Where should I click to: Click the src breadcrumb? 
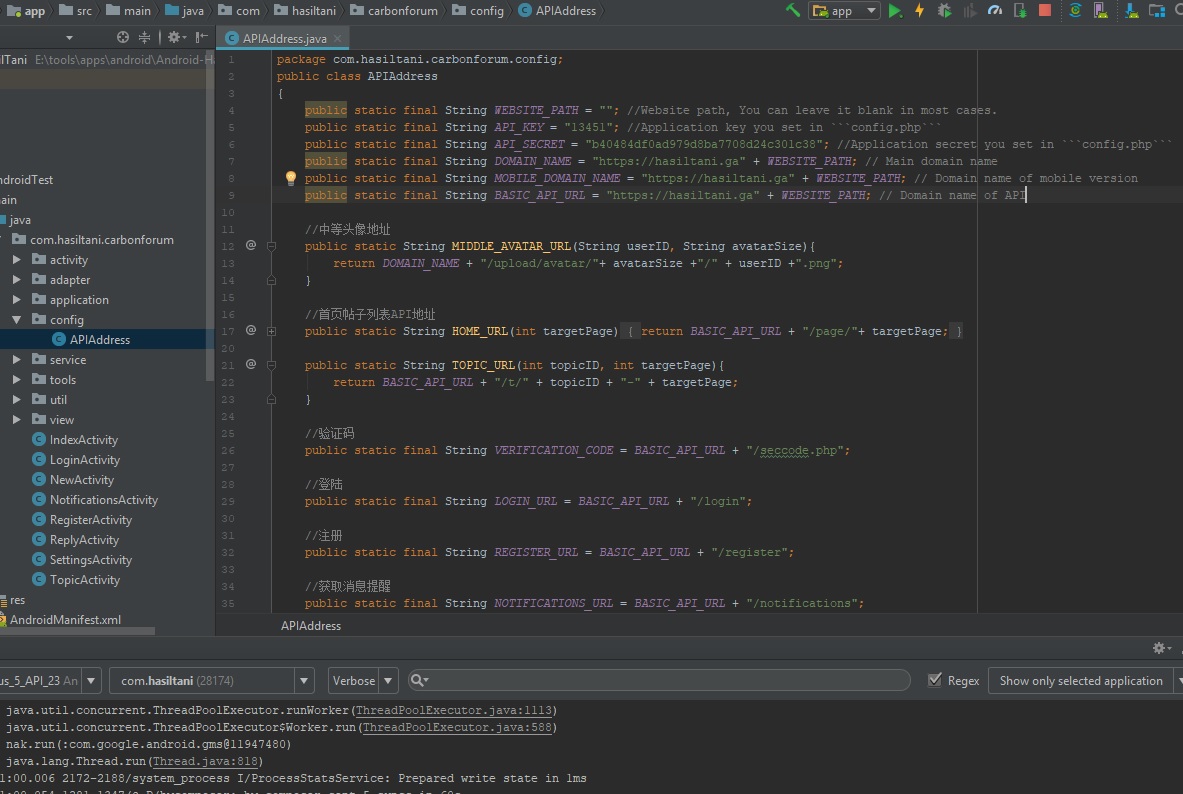pyautogui.click(x=75, y=11)
